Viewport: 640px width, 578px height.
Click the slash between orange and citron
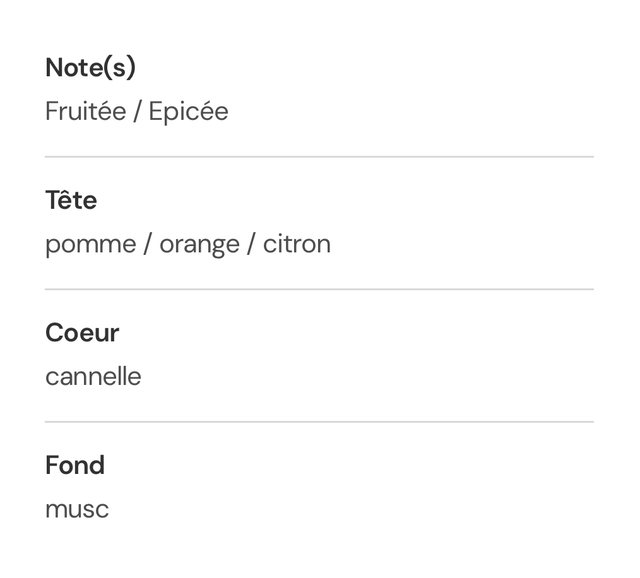(x=251, y=245)
